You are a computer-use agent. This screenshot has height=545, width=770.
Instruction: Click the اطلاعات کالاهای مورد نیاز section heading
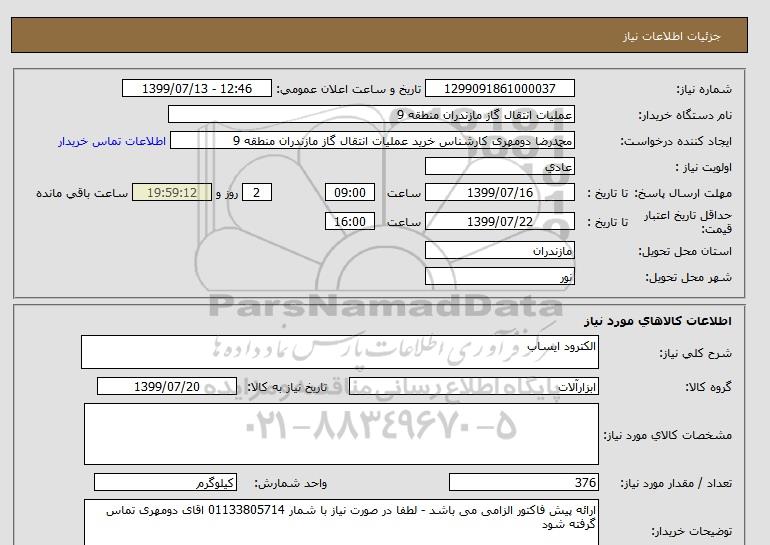658,321
